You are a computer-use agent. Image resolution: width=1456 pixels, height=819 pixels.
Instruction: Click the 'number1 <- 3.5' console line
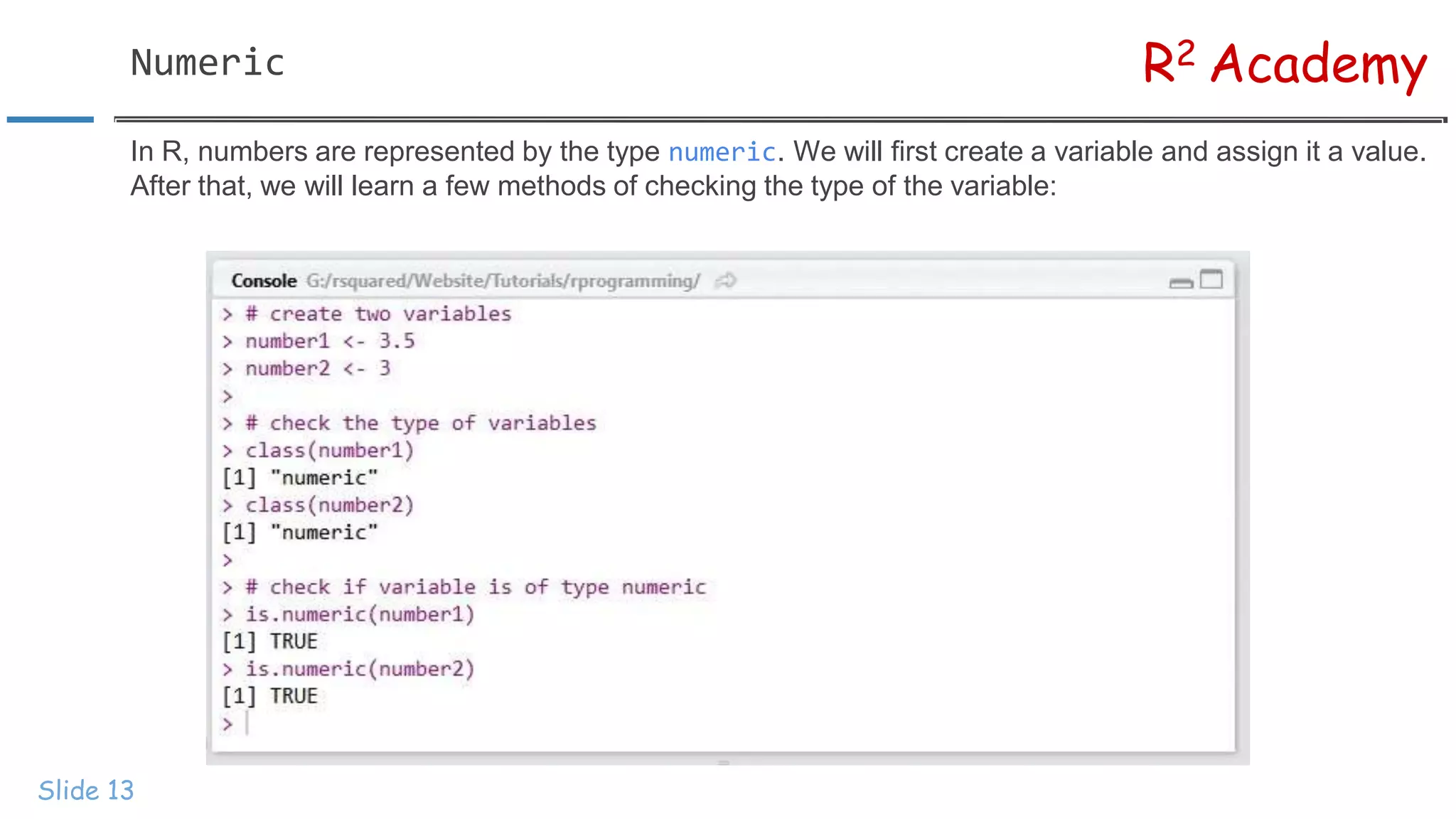[x=329, y=341]
